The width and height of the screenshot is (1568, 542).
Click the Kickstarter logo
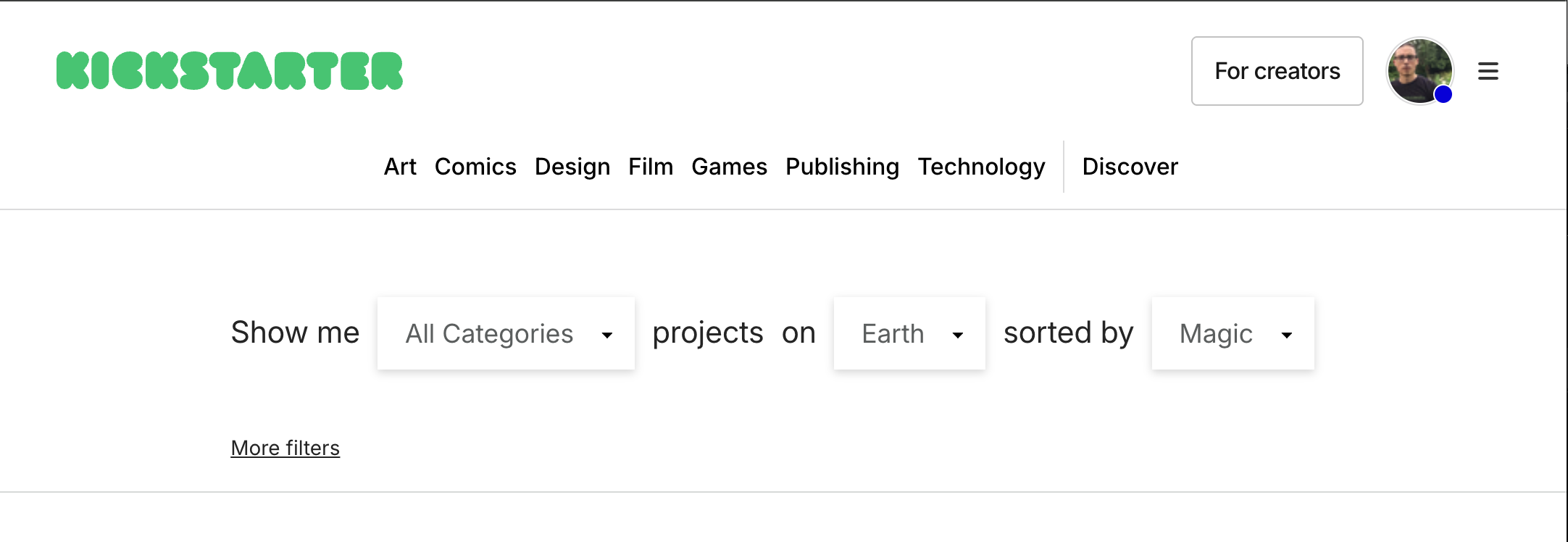(229, 71)
